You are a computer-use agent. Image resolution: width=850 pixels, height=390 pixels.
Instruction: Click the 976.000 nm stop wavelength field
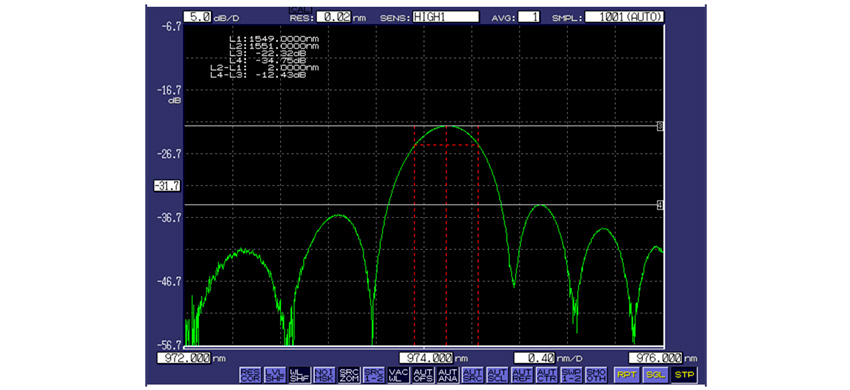point(656,358)
